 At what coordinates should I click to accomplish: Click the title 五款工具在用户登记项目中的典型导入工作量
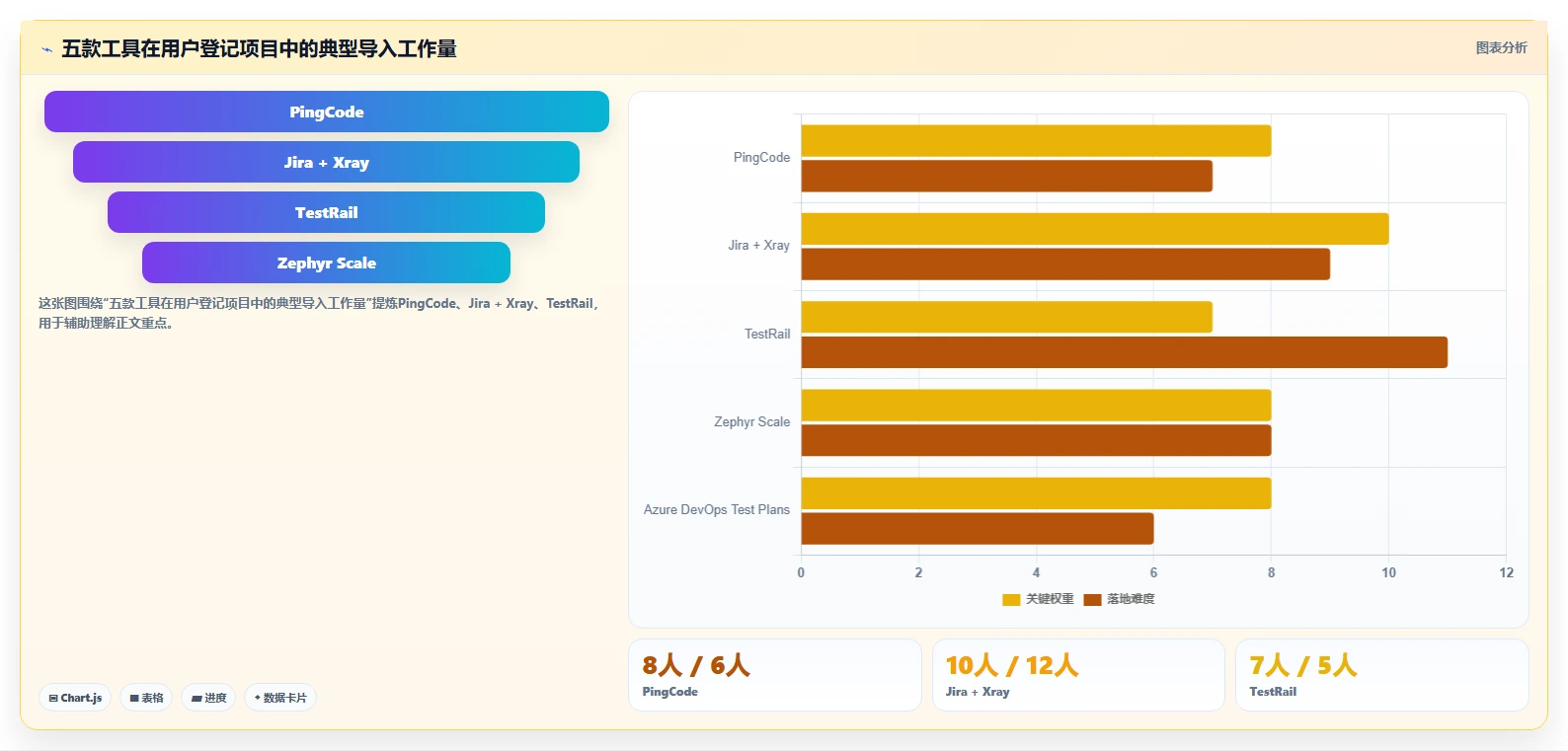(x=259, y=48)
